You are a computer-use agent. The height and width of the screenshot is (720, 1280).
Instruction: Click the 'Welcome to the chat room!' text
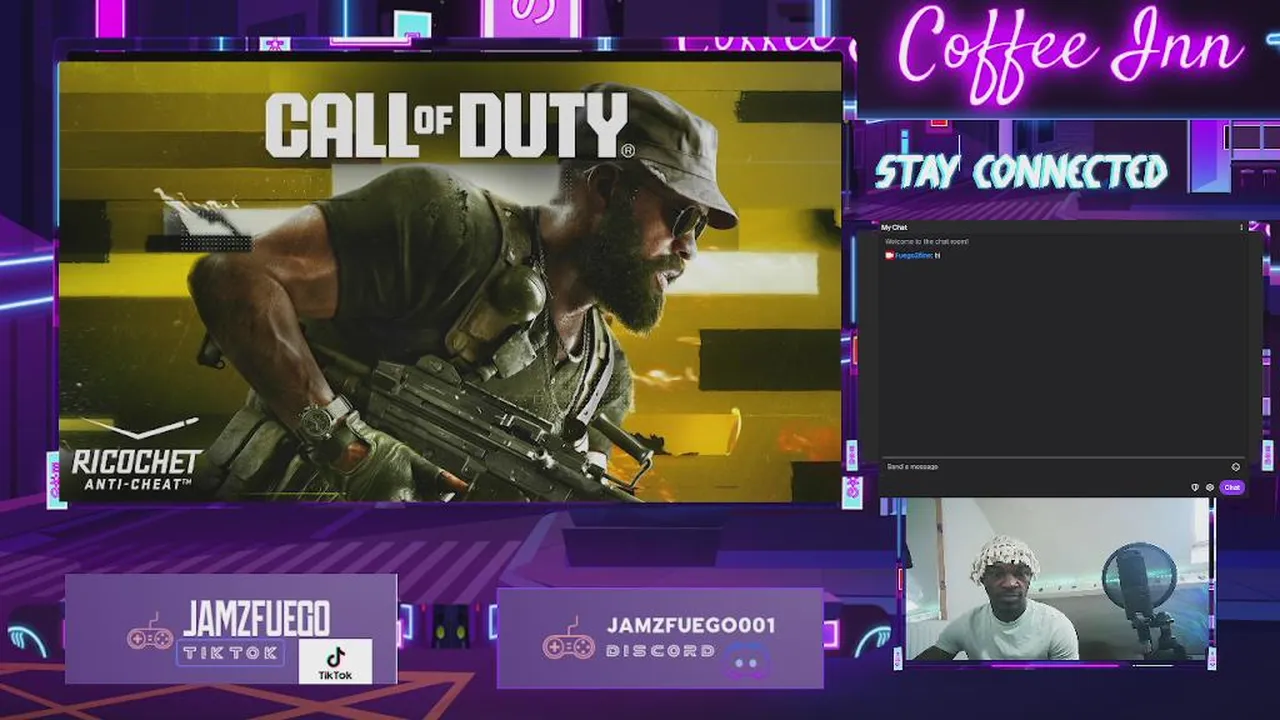(927, 242)
